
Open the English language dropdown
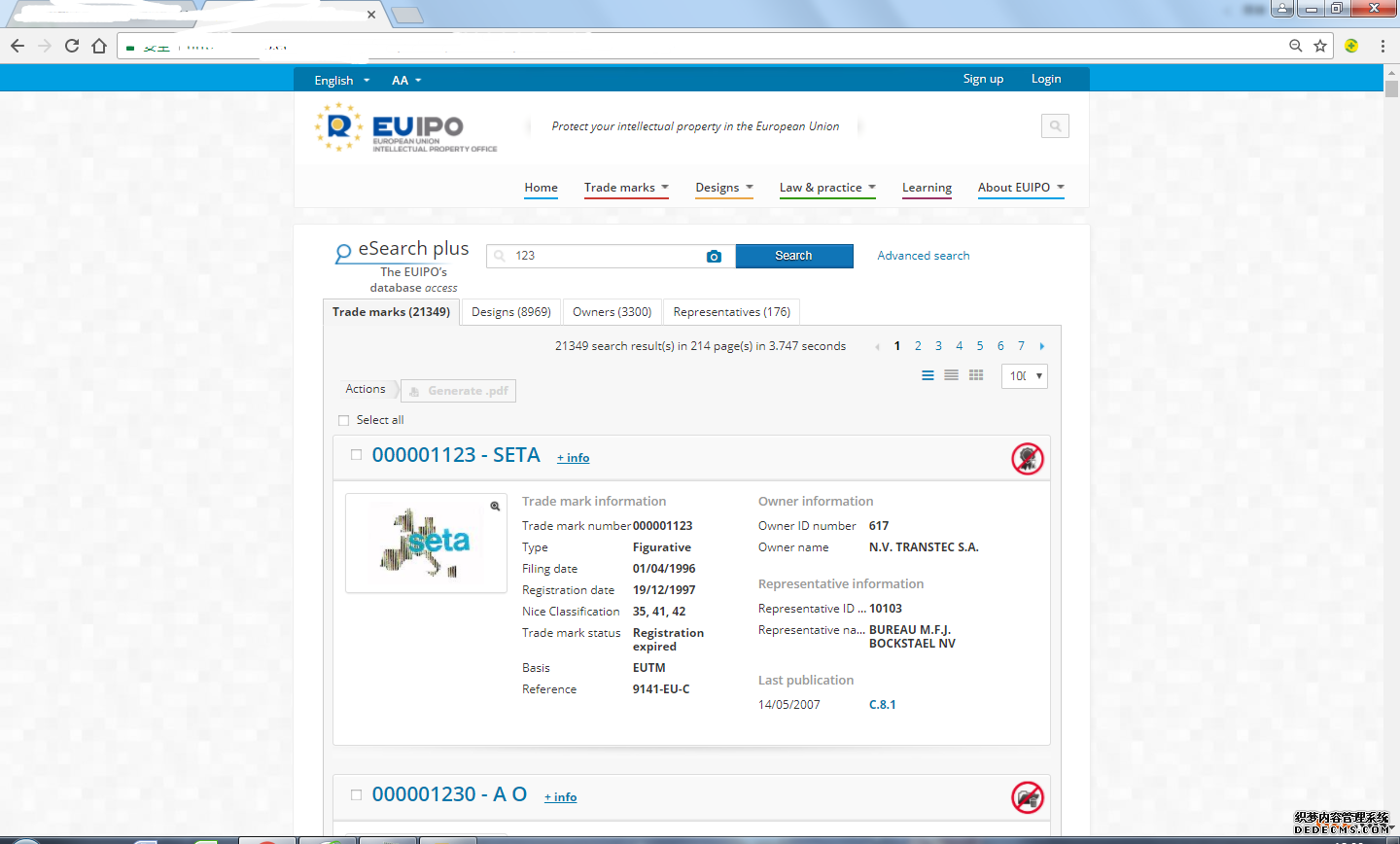pyautogui.click(x=341, y=80)
